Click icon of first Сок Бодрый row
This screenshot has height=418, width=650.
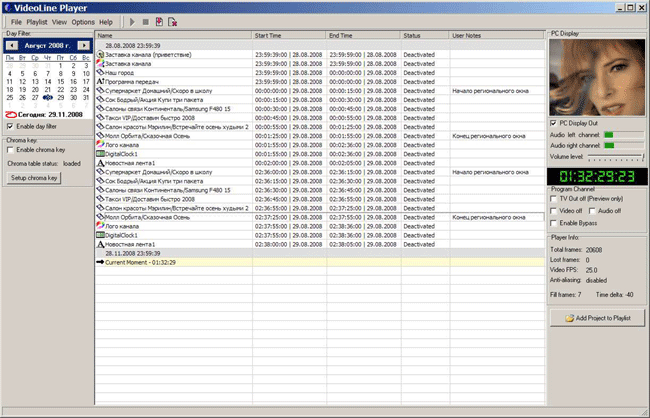[x=100, y=100]
